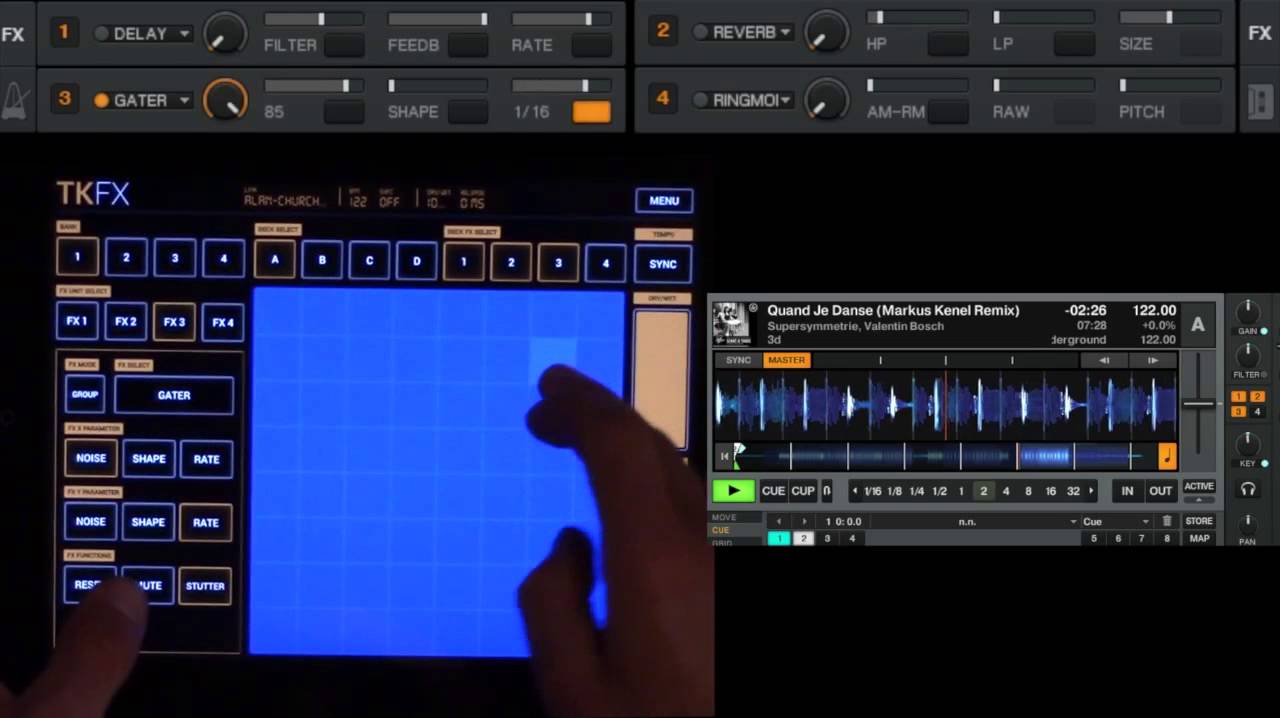Click the green play button
Screen dimensions: 1280x718
(734, 491)
